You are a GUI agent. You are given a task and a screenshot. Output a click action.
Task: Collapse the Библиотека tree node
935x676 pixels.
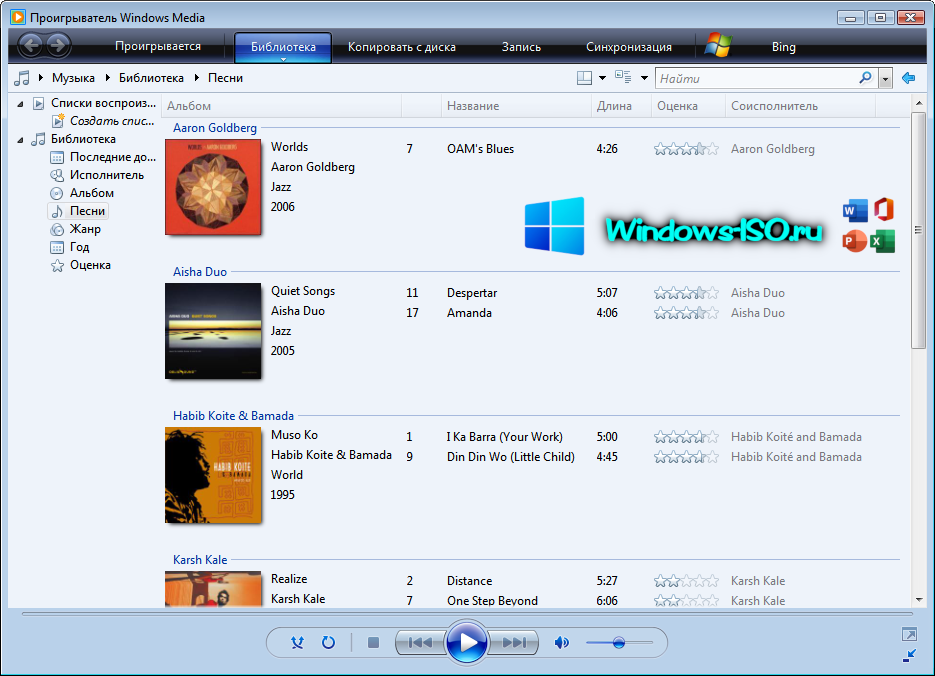tap(20, 140)
